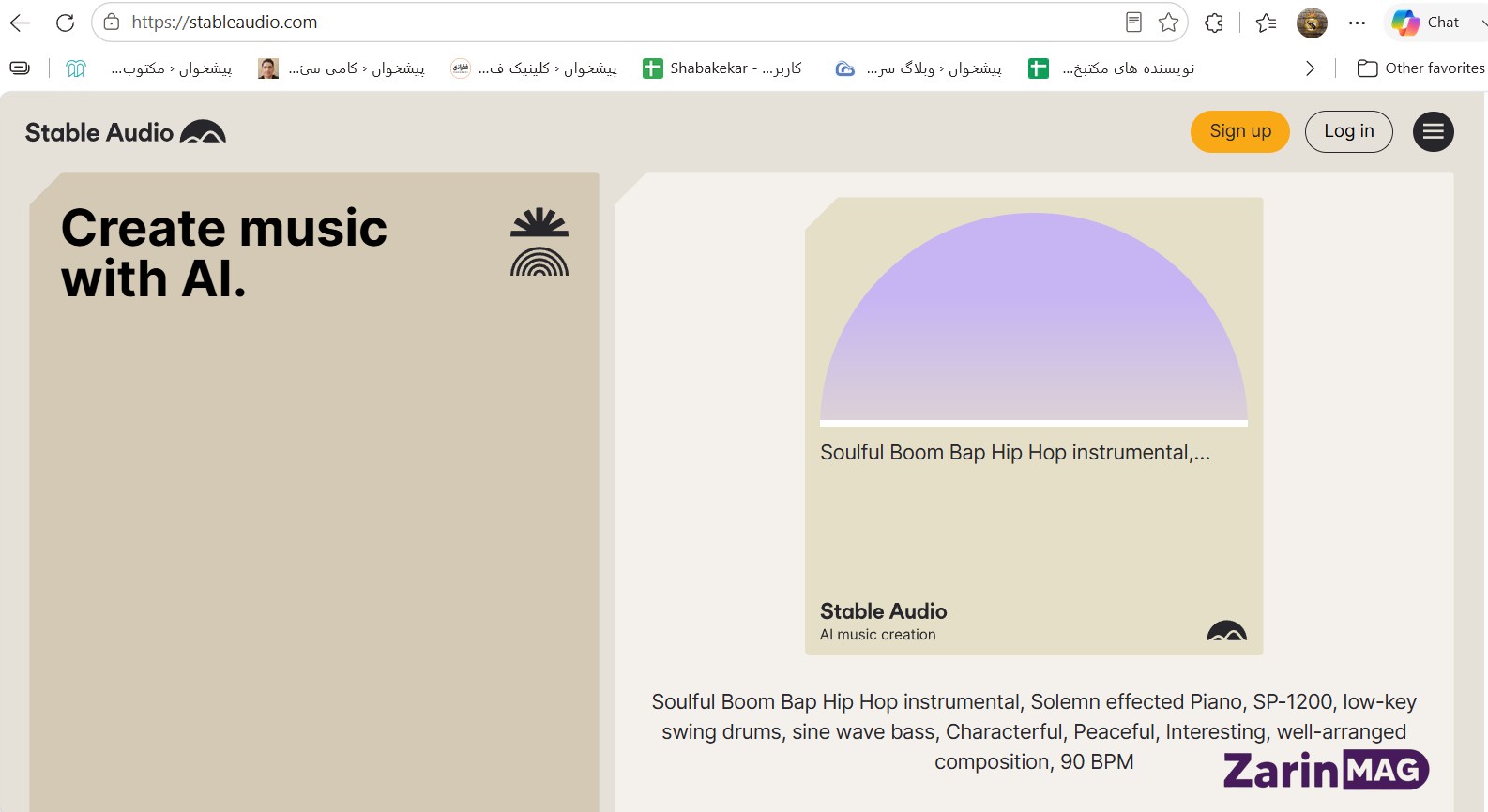Viewport: 1488px width, 812px height.
Task: Open the Shabakekar bookmark
Action: click(722, 68)
